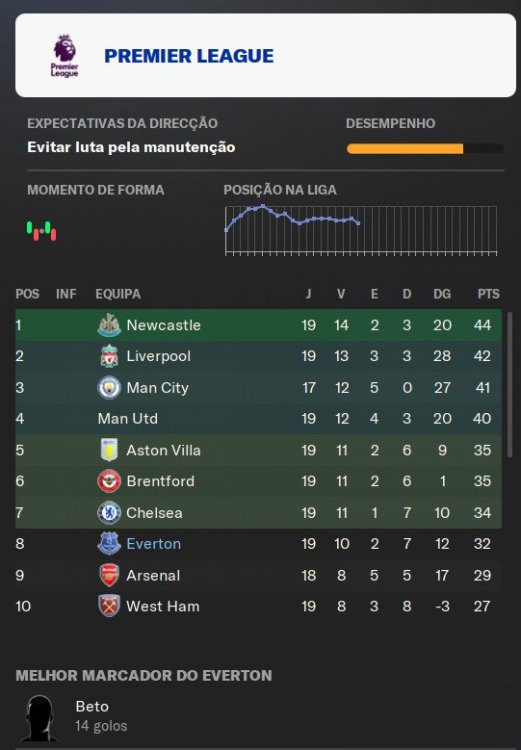Click the Man City club crest
521x750 pixels.
pos(109,387)
